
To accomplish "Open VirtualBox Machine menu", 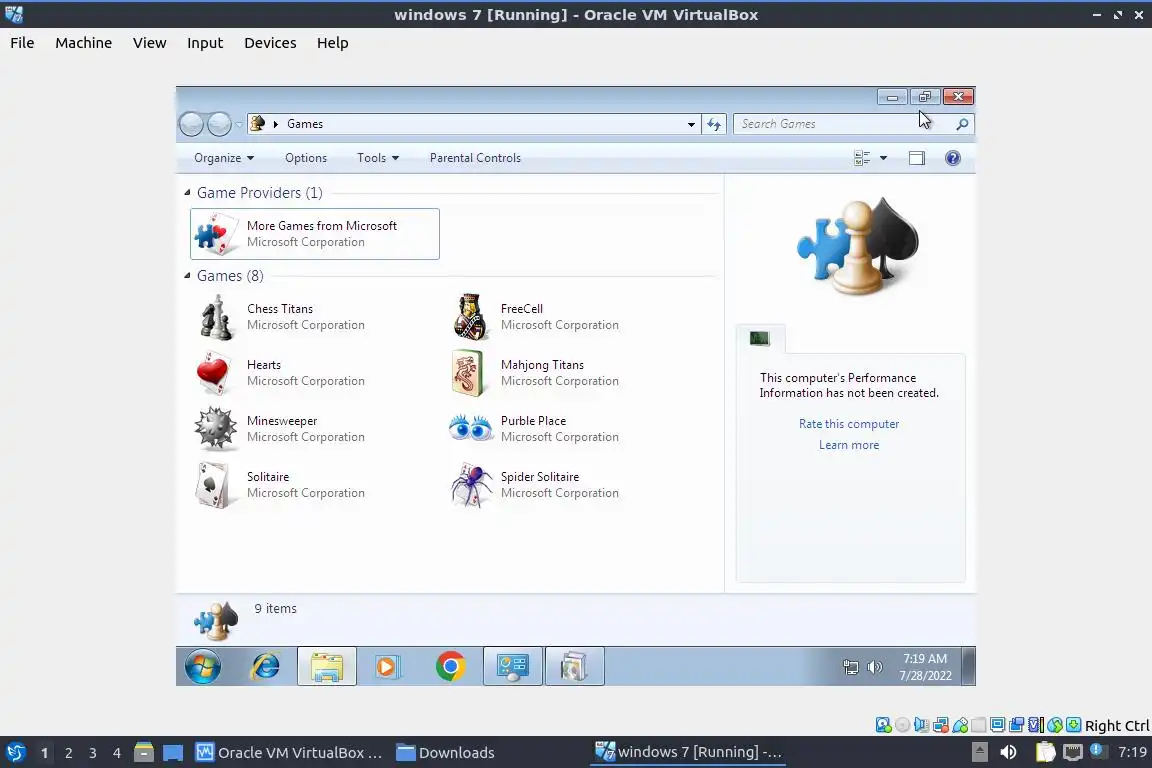I will (x=84, y=43).
